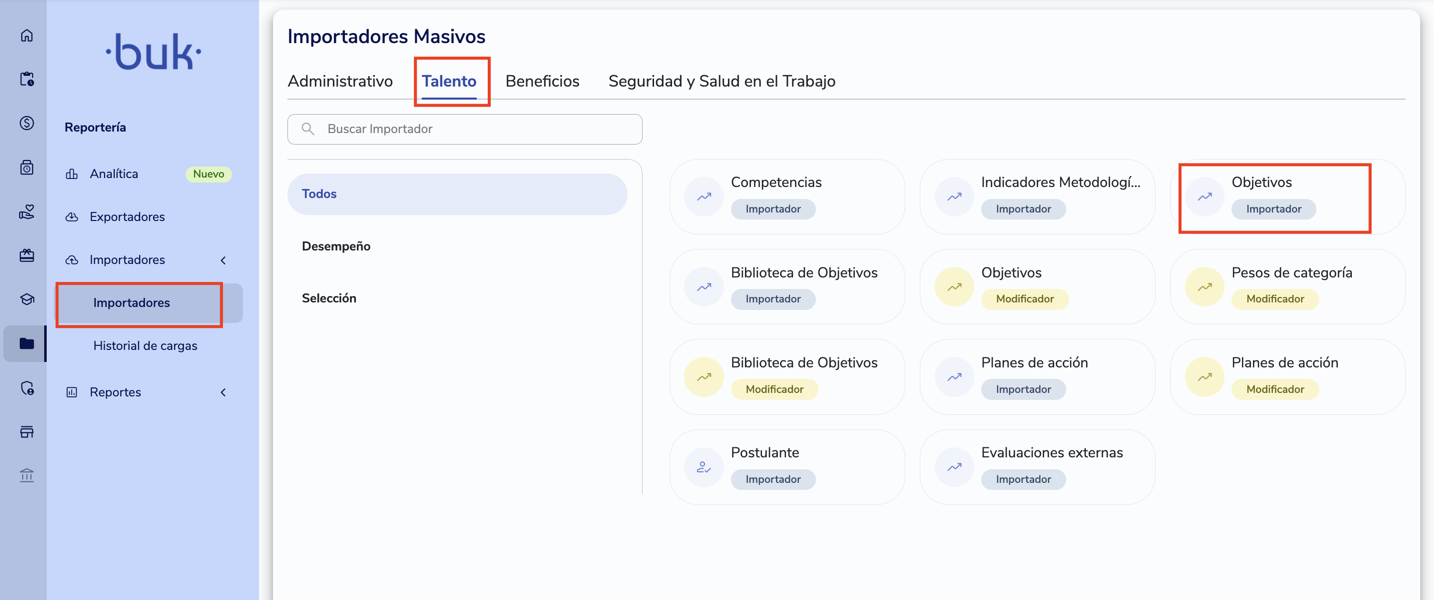This screenshot has height=600, width=1435.
Task: Switch to the Beneficios tab
Action: 542,81
